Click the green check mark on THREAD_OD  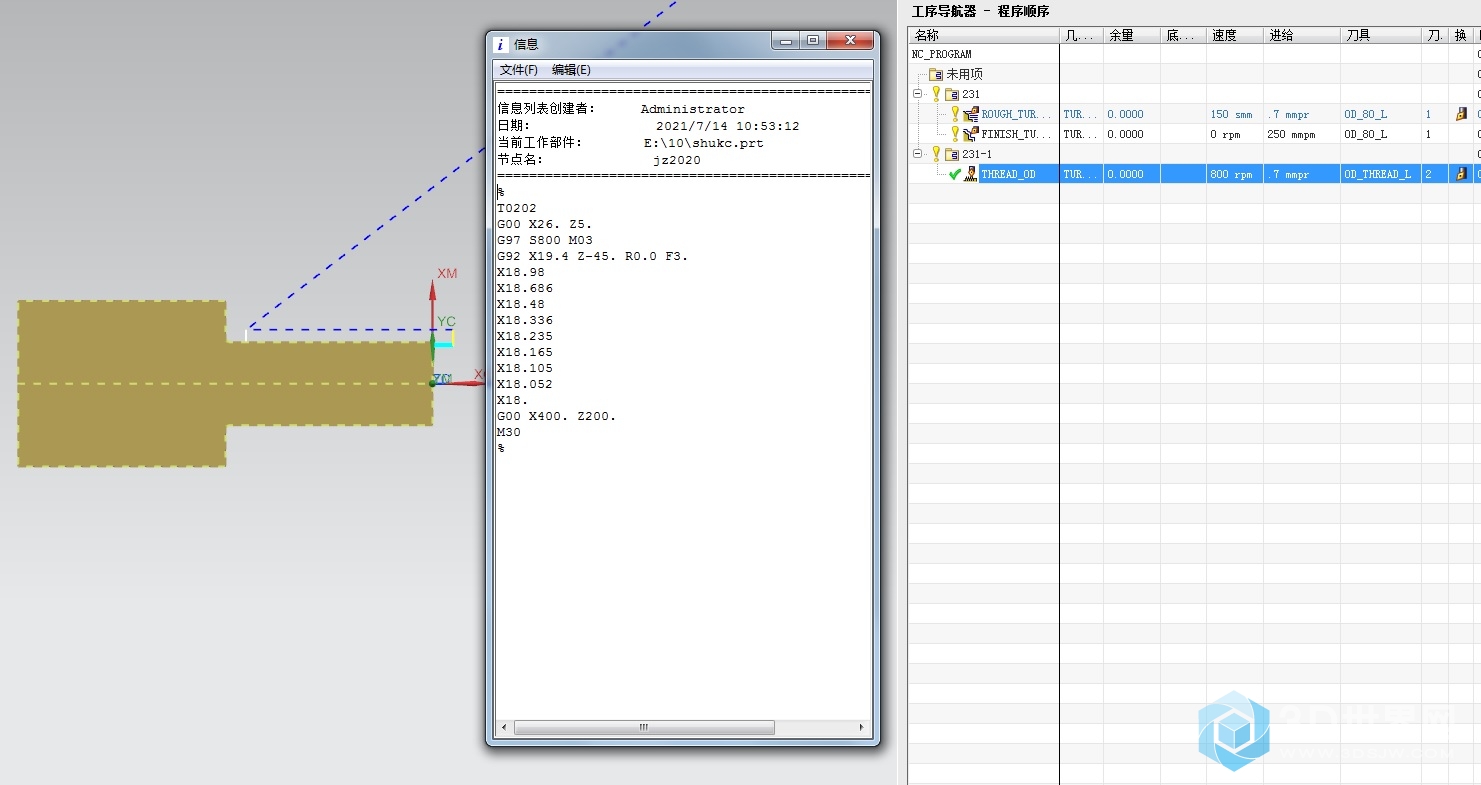pyautogui.click(x=955, y=174)
